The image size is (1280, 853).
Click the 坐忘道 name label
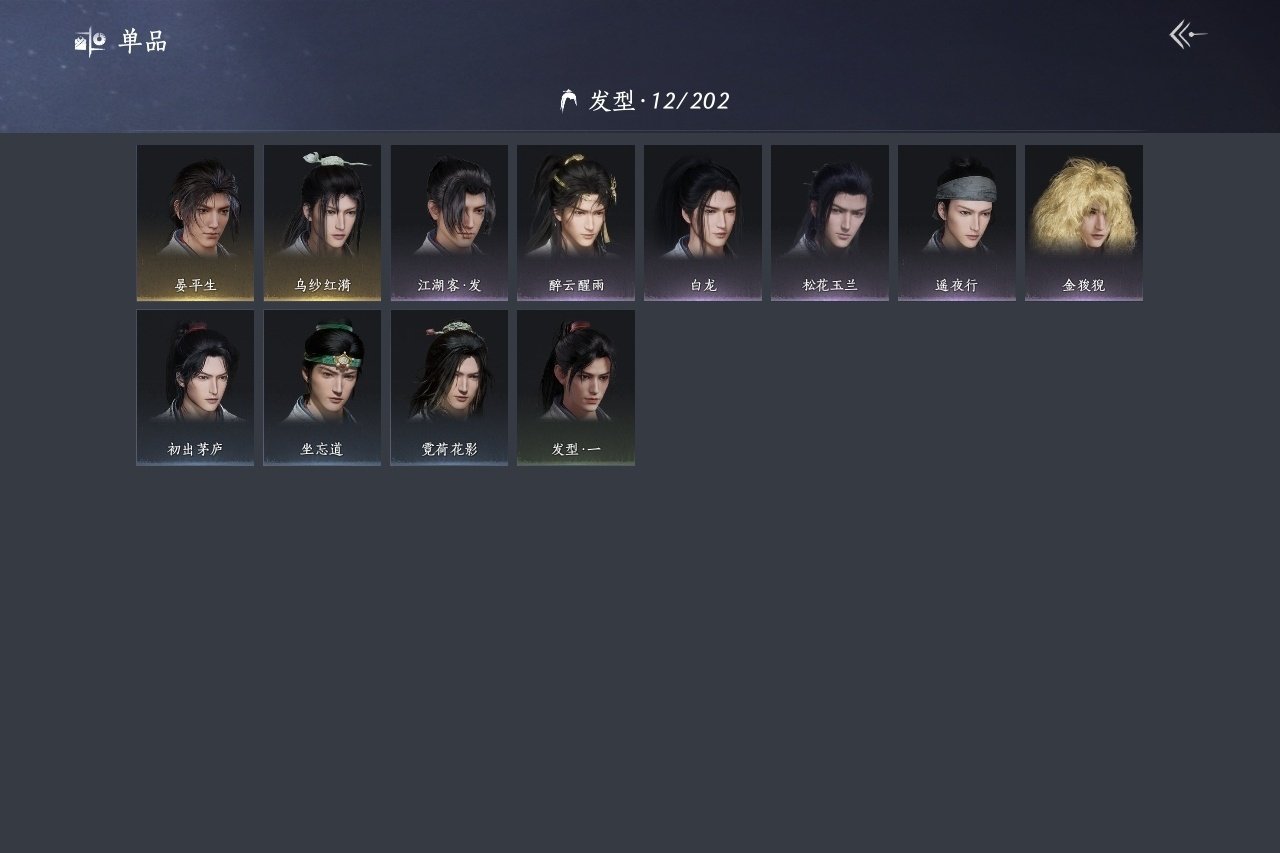pyautogui.click(x=322, y=450)
